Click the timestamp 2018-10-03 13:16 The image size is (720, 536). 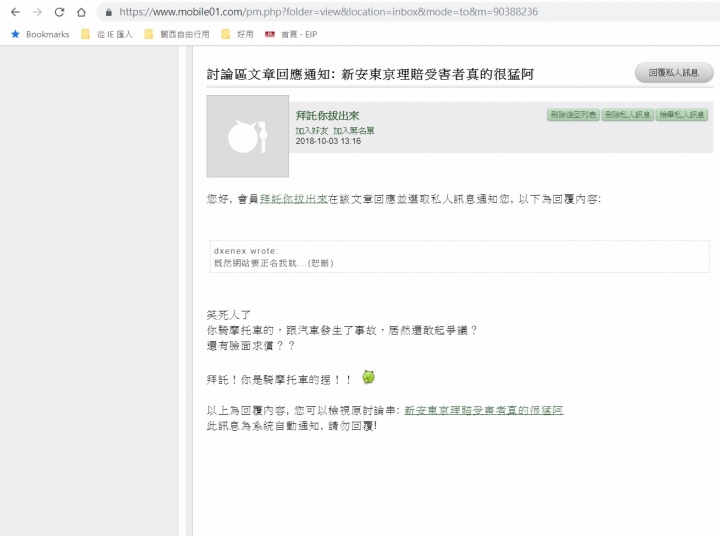pos(328,141)
